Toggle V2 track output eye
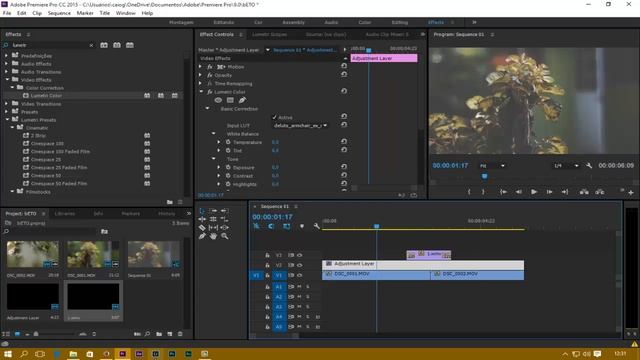Image resolution: width=640 pixels, height=360 pixels. (x=300, y=265)
